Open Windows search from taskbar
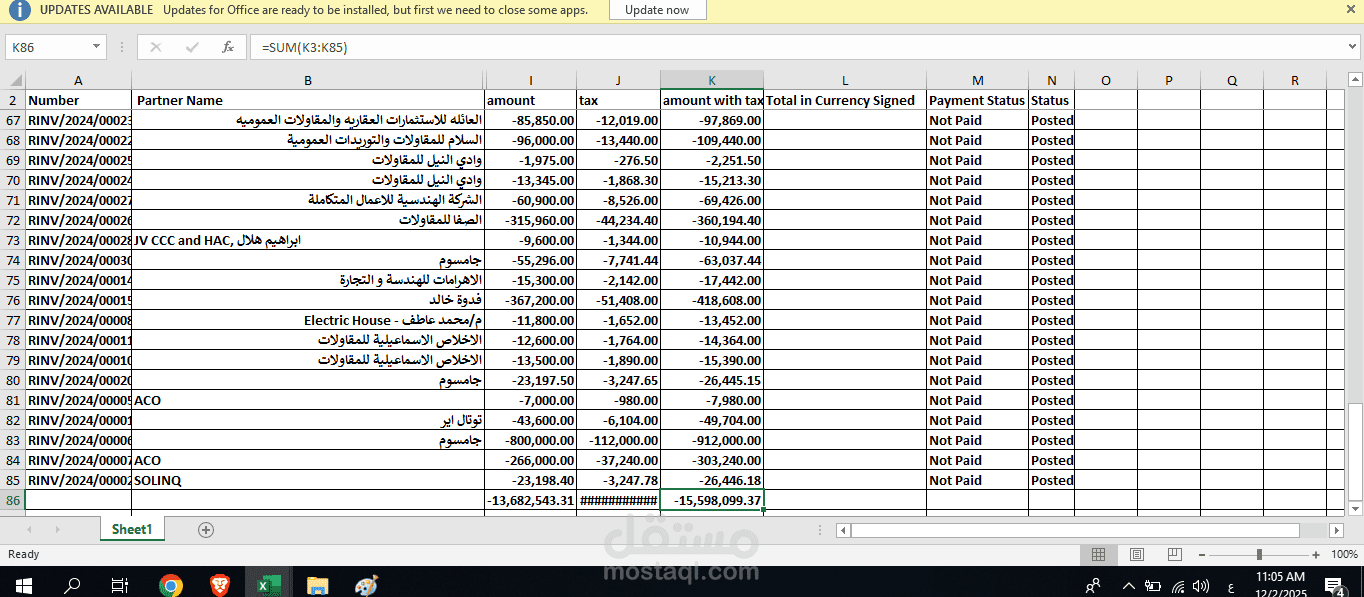The image size is (1364, 597). [72, 585]
